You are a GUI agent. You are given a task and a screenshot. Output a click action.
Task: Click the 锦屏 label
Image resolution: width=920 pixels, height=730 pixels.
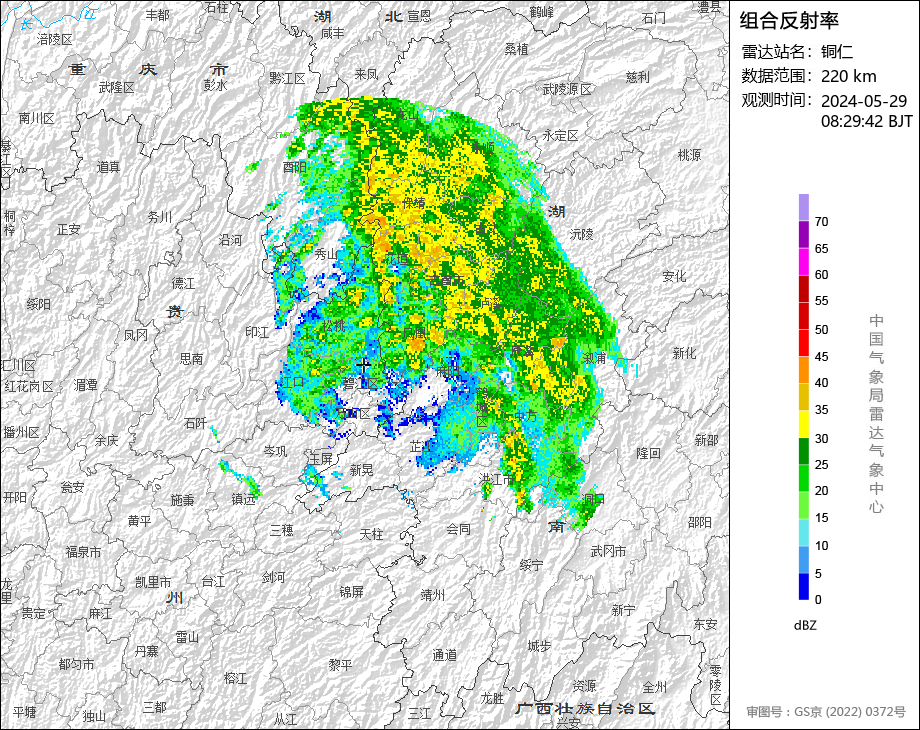(351, 592)
